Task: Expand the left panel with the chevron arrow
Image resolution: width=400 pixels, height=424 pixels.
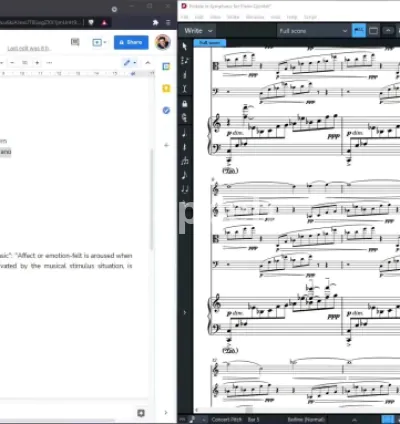Action: 185,312
